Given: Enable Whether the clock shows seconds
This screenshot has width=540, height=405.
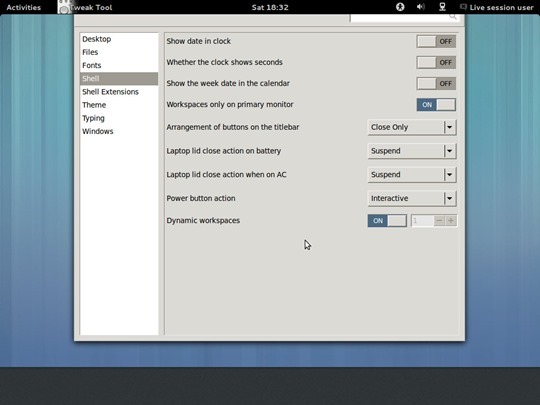Looking at the screenshot, I should click(436, 62).
